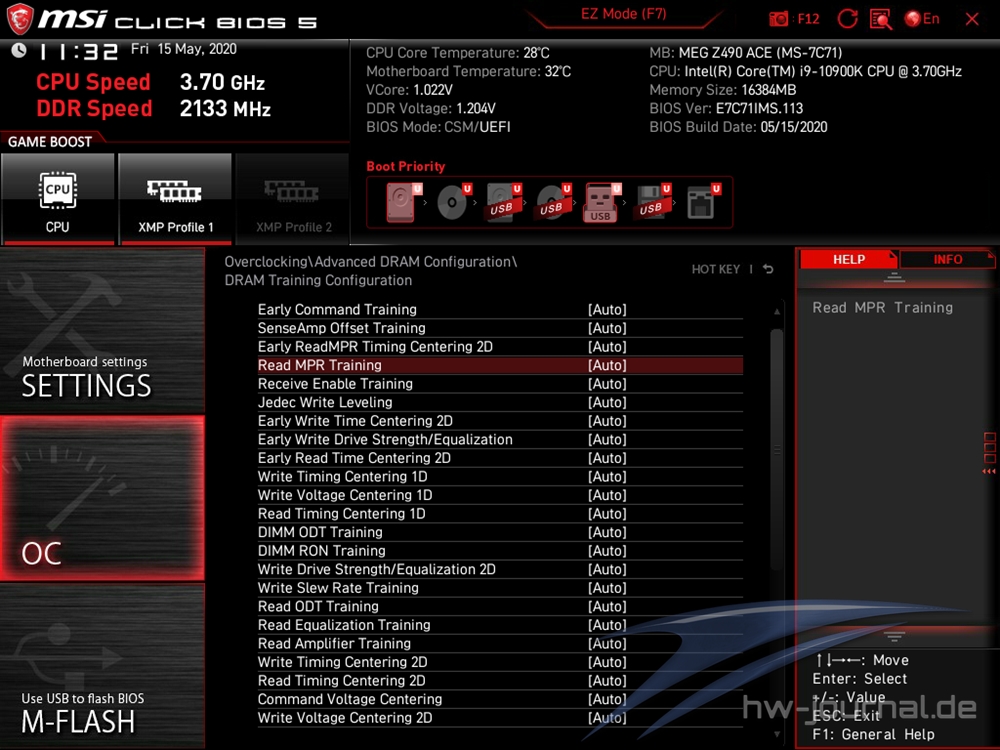
Task: Select the Write Voltage Centering 2D row
Action: coord(500,717)
